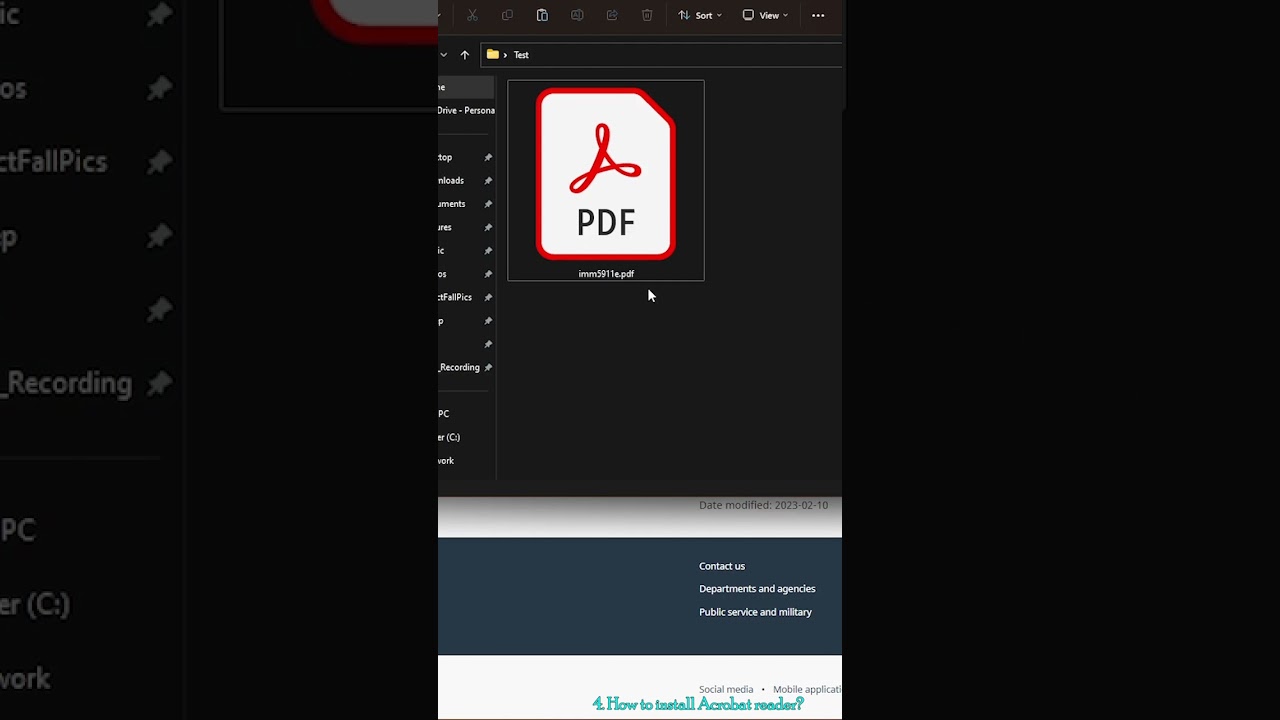Image resolution: width=1280 pixels, height=720 pixels.
Task: Open Videos in the sidebar
Action: tap(442, 274)
